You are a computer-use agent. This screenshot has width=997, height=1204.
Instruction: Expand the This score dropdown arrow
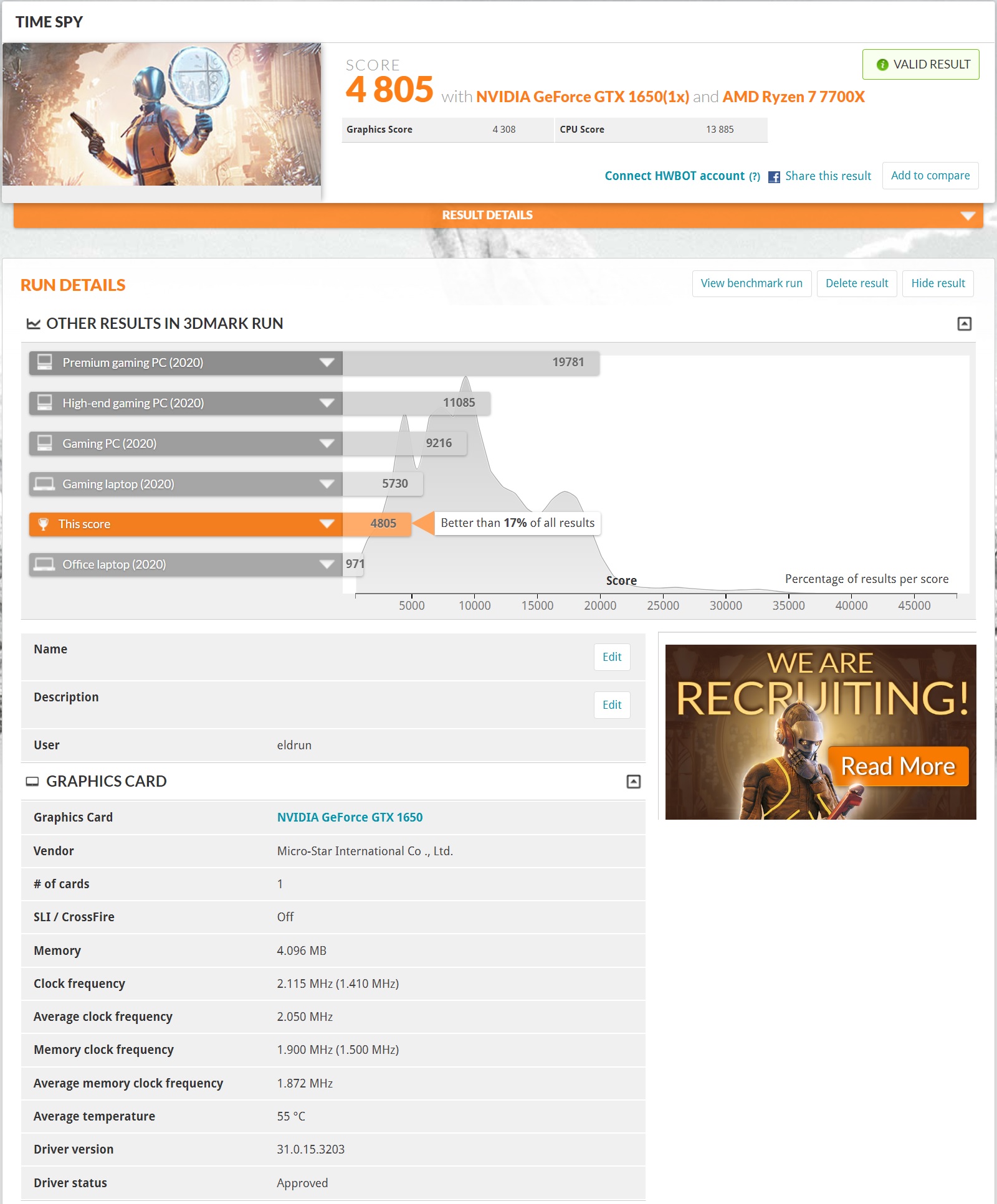click(327, 524)
